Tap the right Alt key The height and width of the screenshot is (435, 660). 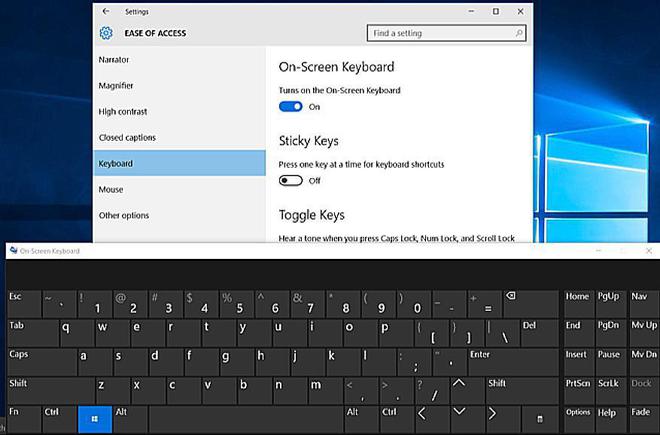362,419
